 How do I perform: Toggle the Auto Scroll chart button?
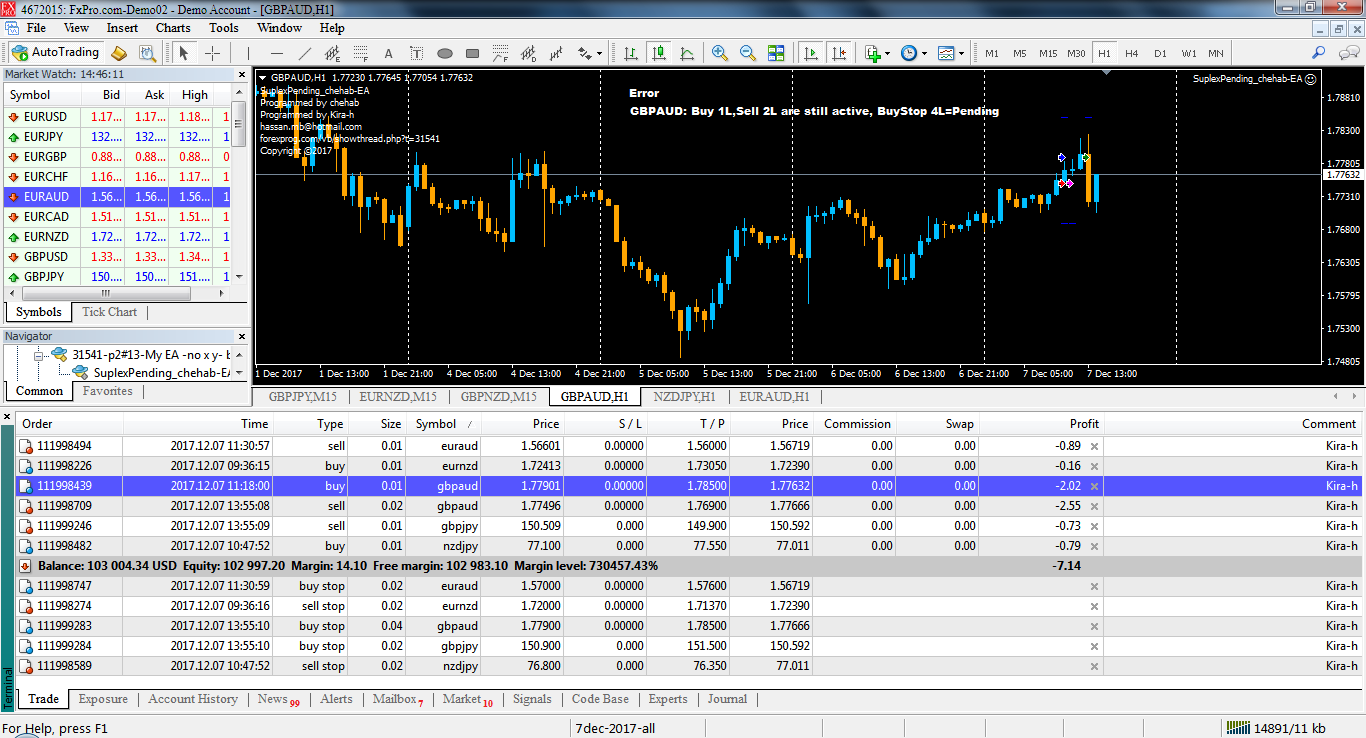click(x=811, y=53)
